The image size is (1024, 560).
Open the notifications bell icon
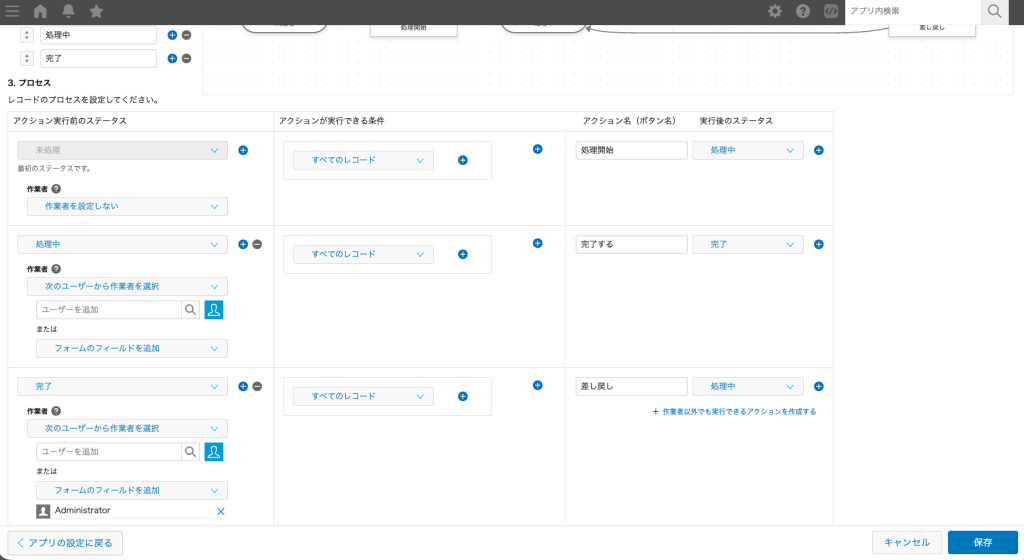(68, 11)
